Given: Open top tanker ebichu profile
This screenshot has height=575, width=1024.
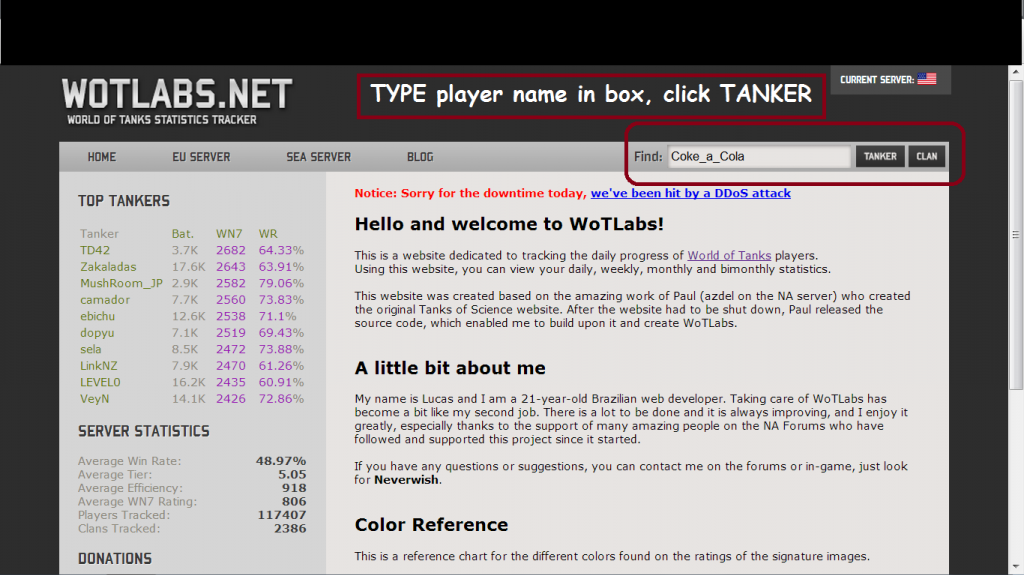Looking at the screenshot, I should coord(97,316).
